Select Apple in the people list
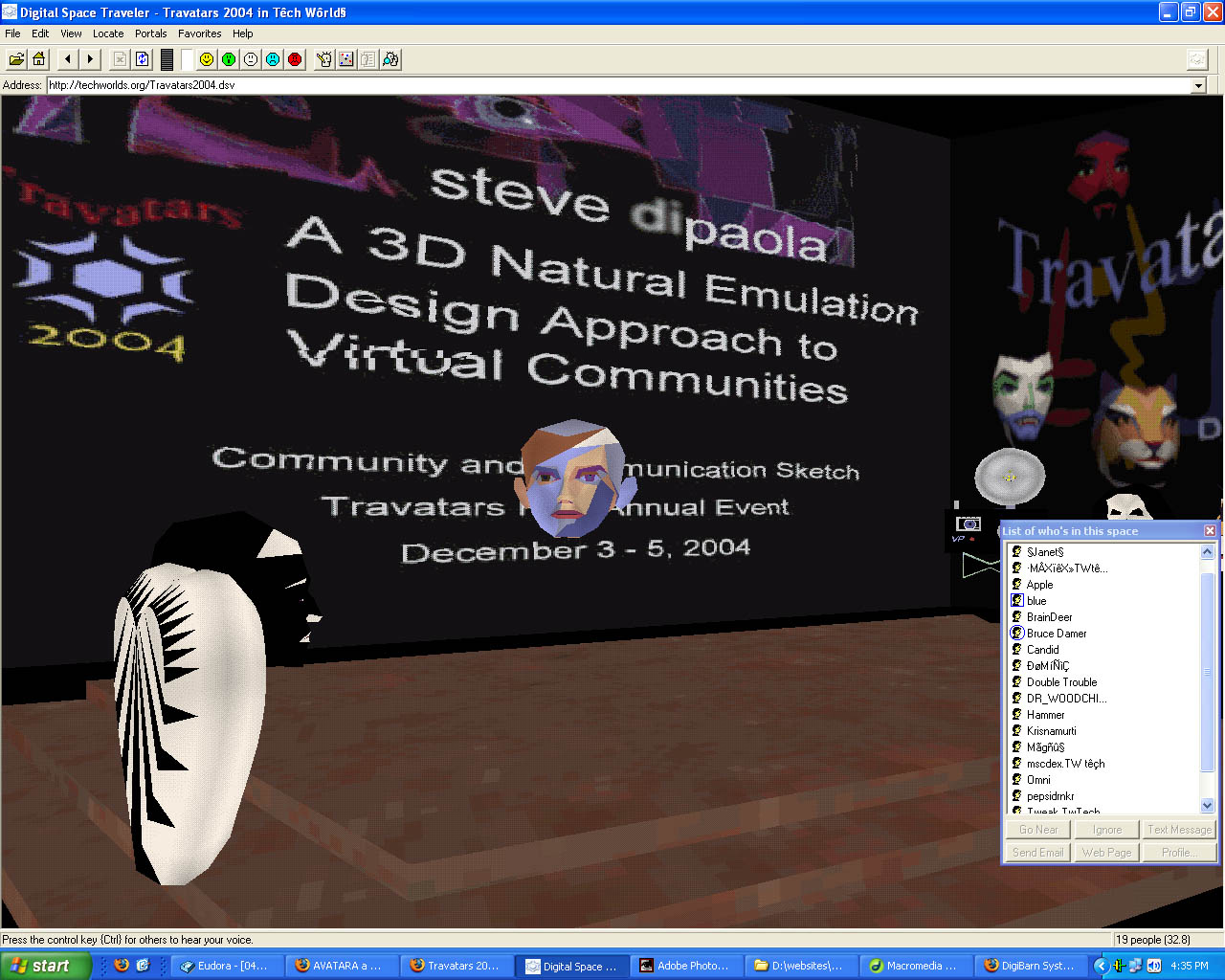 1039,585
